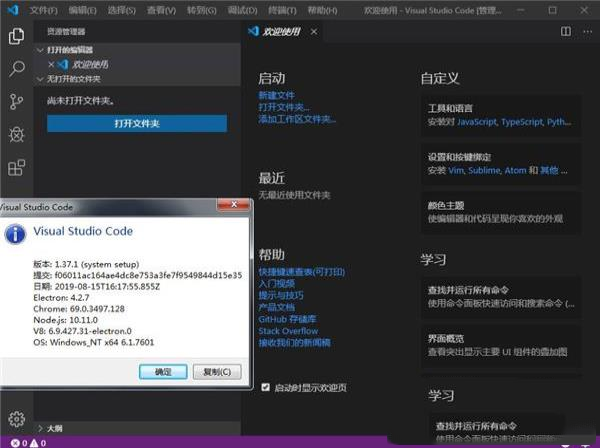Click the Sublime link under 设置和按键绑定
The image size is (600, 448).
tap(484, 170)
